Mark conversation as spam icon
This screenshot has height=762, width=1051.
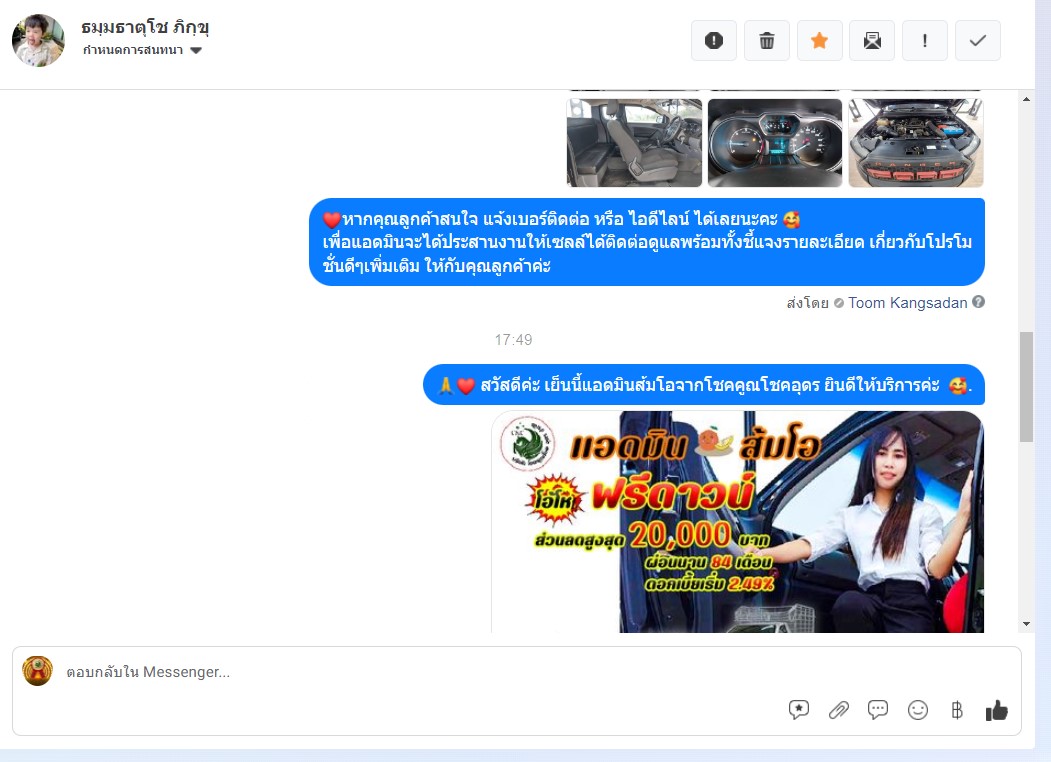tap(714, 41)
